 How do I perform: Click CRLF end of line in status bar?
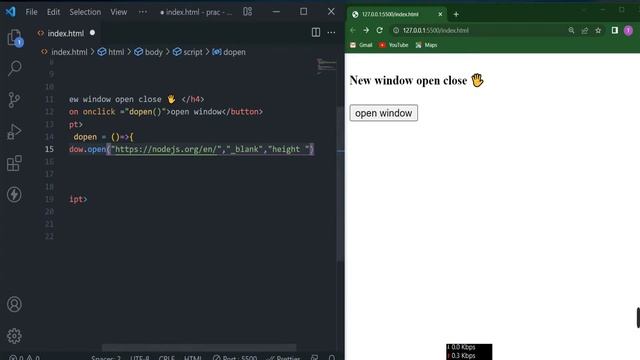(x=167, y=358)
